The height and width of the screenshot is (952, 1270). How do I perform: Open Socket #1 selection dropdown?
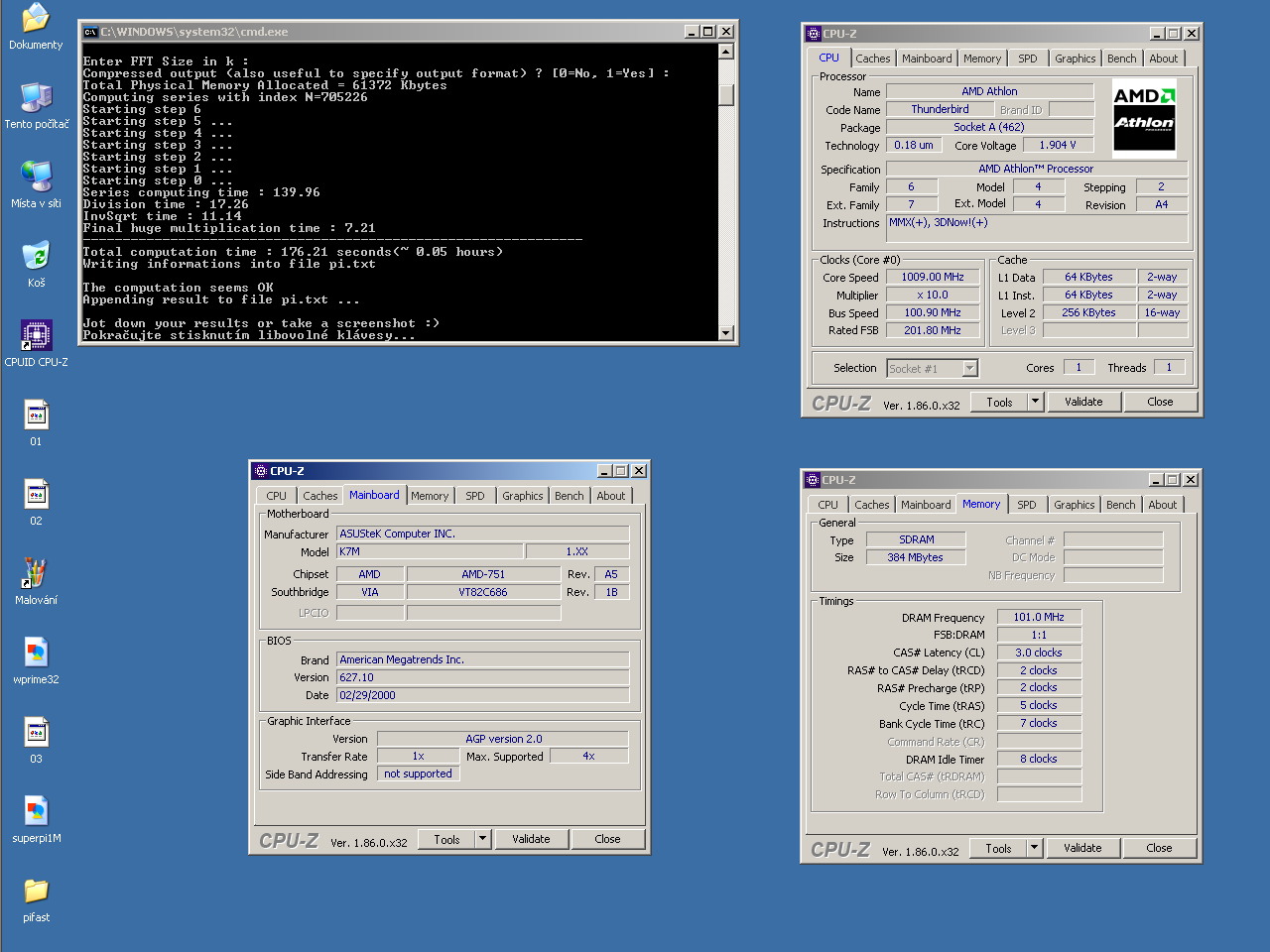point(969,369)
